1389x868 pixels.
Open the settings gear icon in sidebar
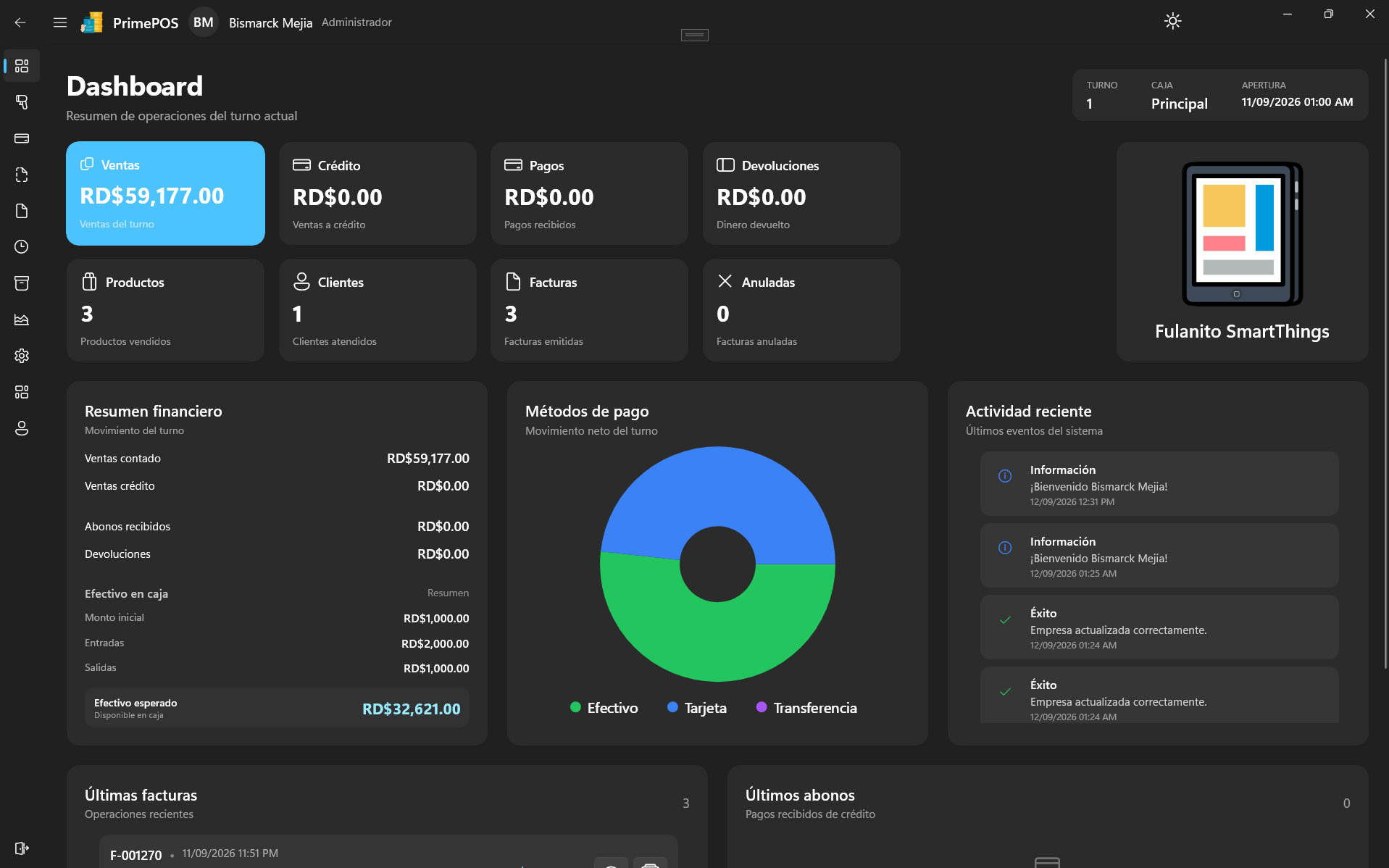click(22, 356)
